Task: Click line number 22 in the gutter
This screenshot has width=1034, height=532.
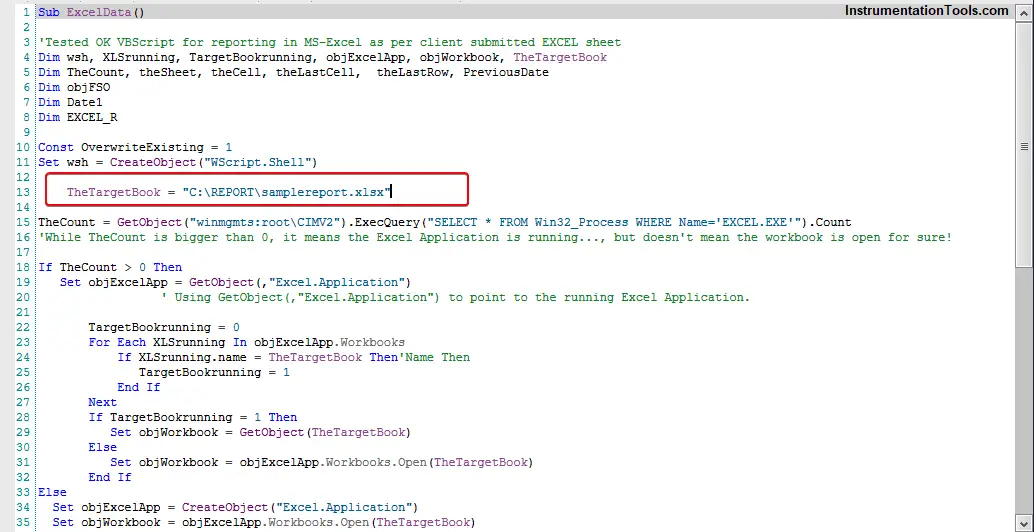Action: coord(23,328)
